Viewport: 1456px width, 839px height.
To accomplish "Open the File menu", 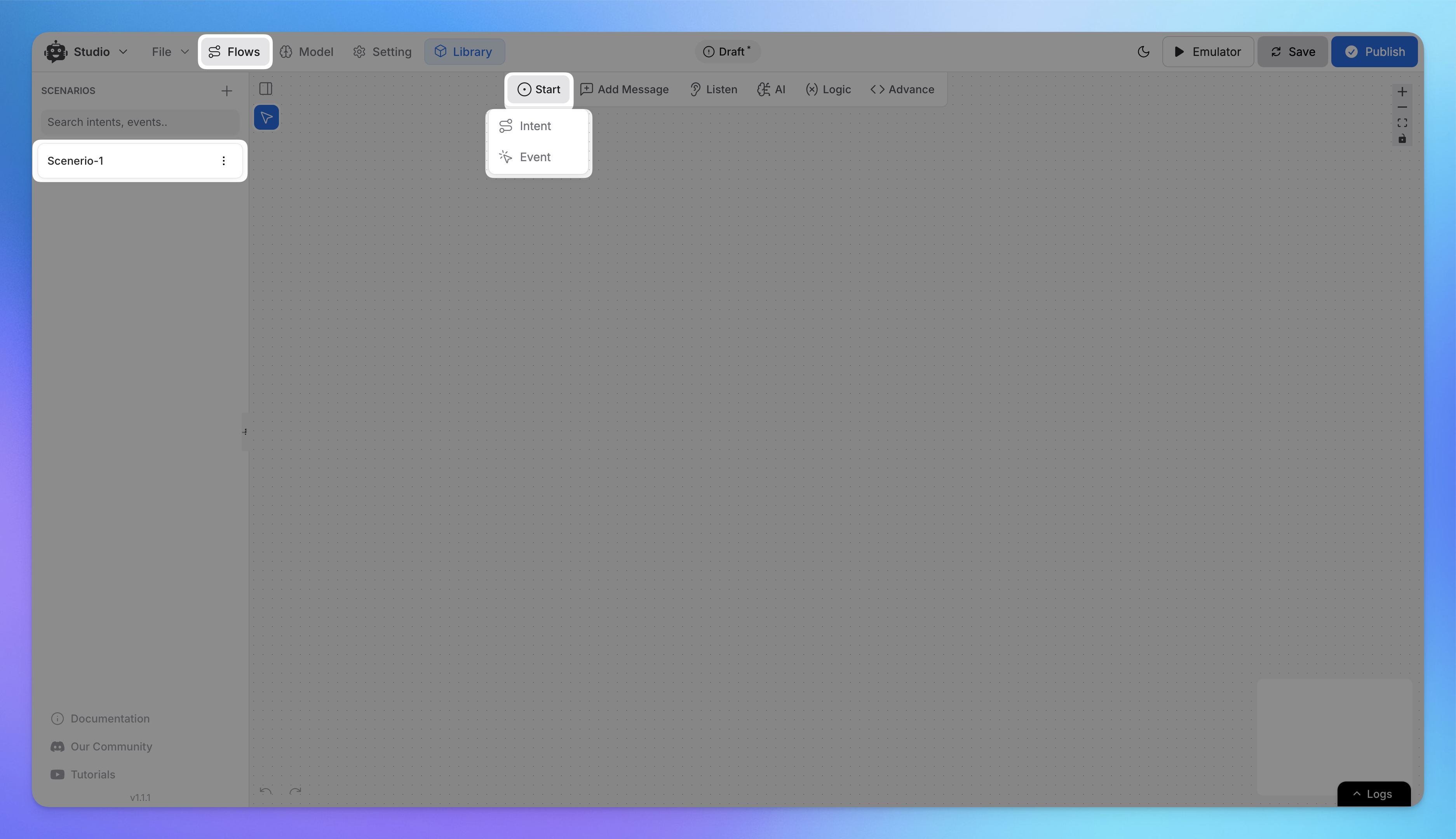I will [170, 52].
